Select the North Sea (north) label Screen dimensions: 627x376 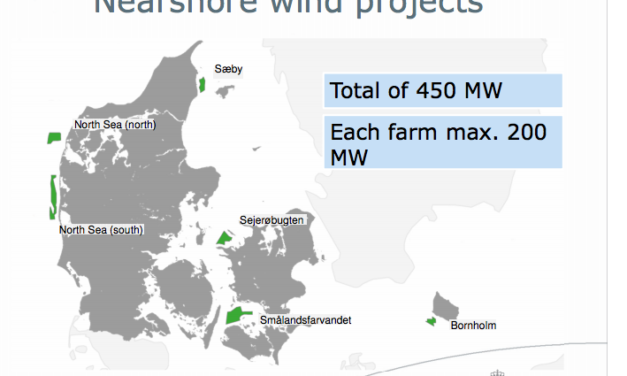point(115,124)
